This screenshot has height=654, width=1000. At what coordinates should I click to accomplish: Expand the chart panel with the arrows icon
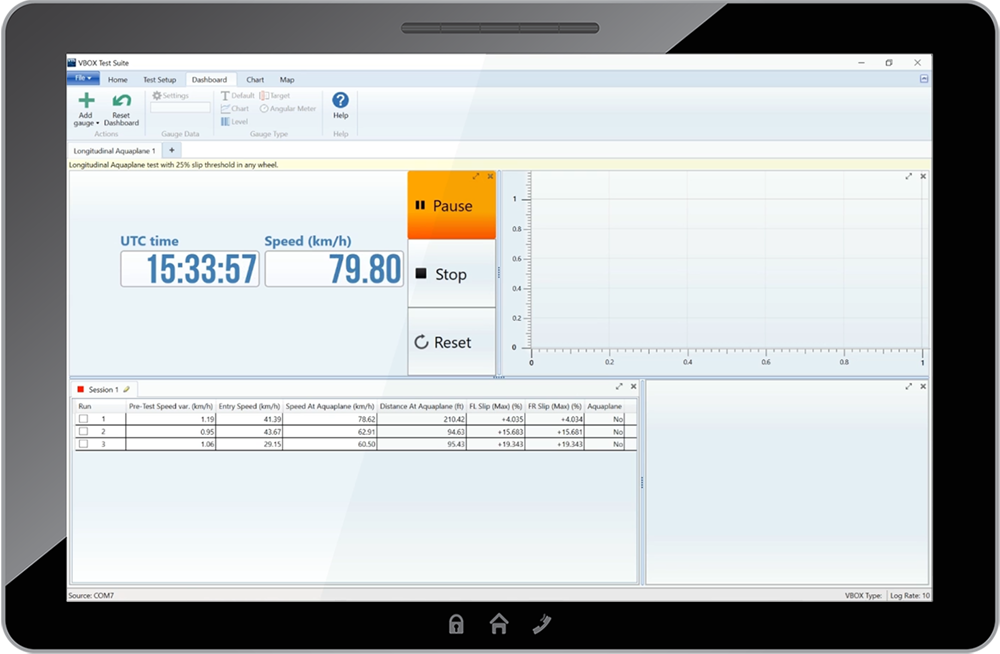(x=908, y=176)
